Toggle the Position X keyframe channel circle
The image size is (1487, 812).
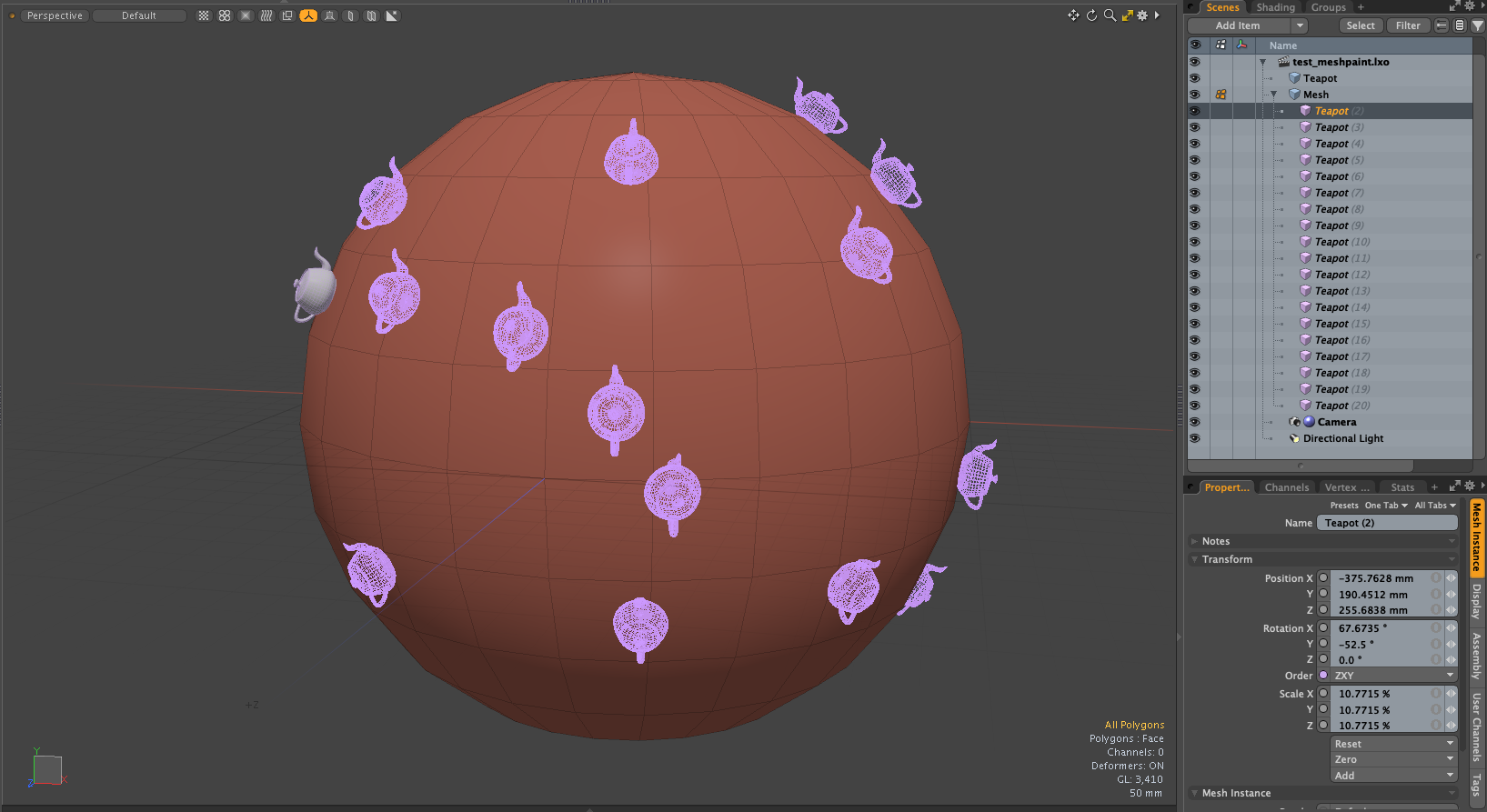pyautogui.click(x=1323, y=577)
